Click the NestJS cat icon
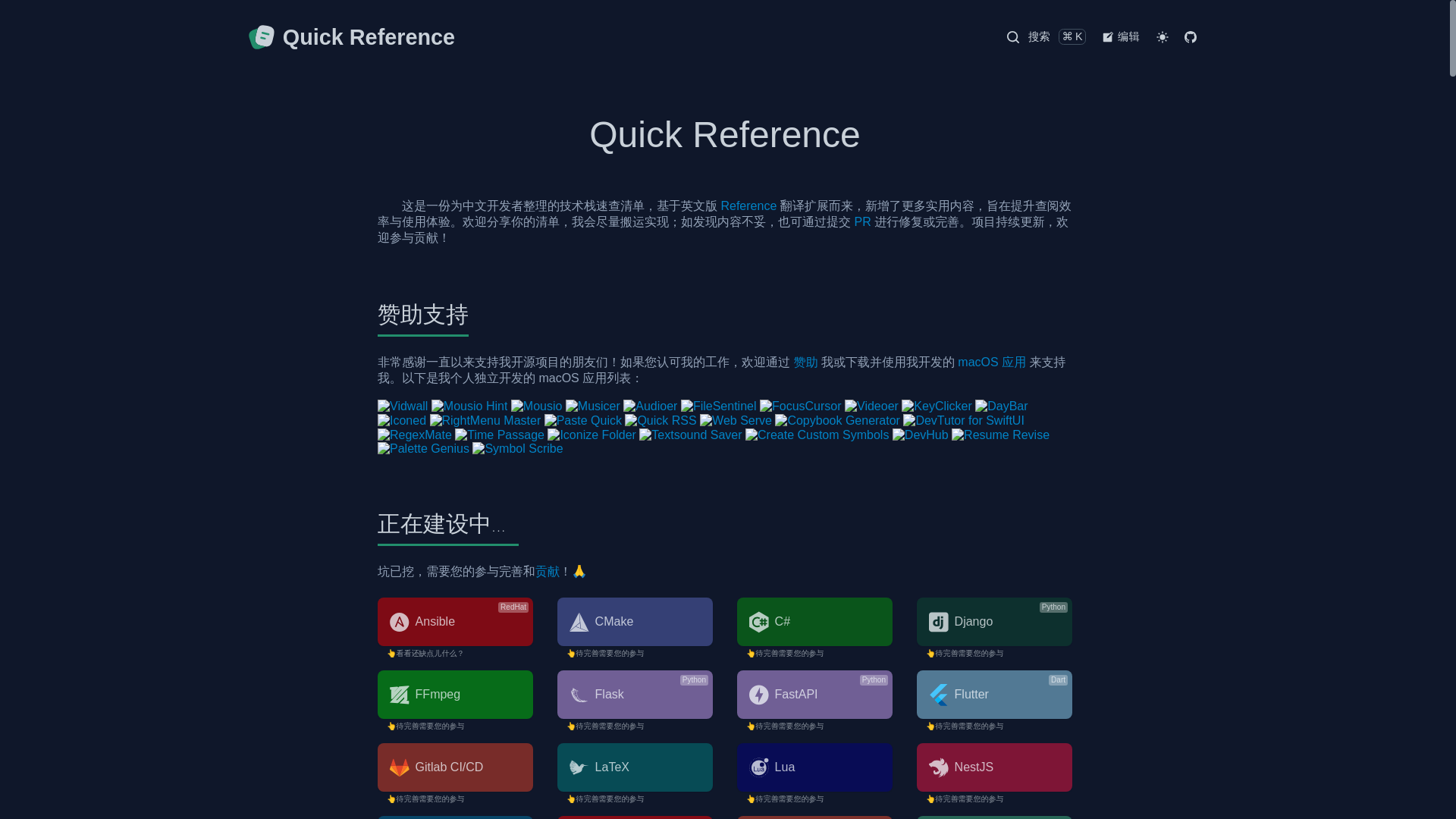The height and width of the screenshot is (819, 1456). [x=939, y=768]
